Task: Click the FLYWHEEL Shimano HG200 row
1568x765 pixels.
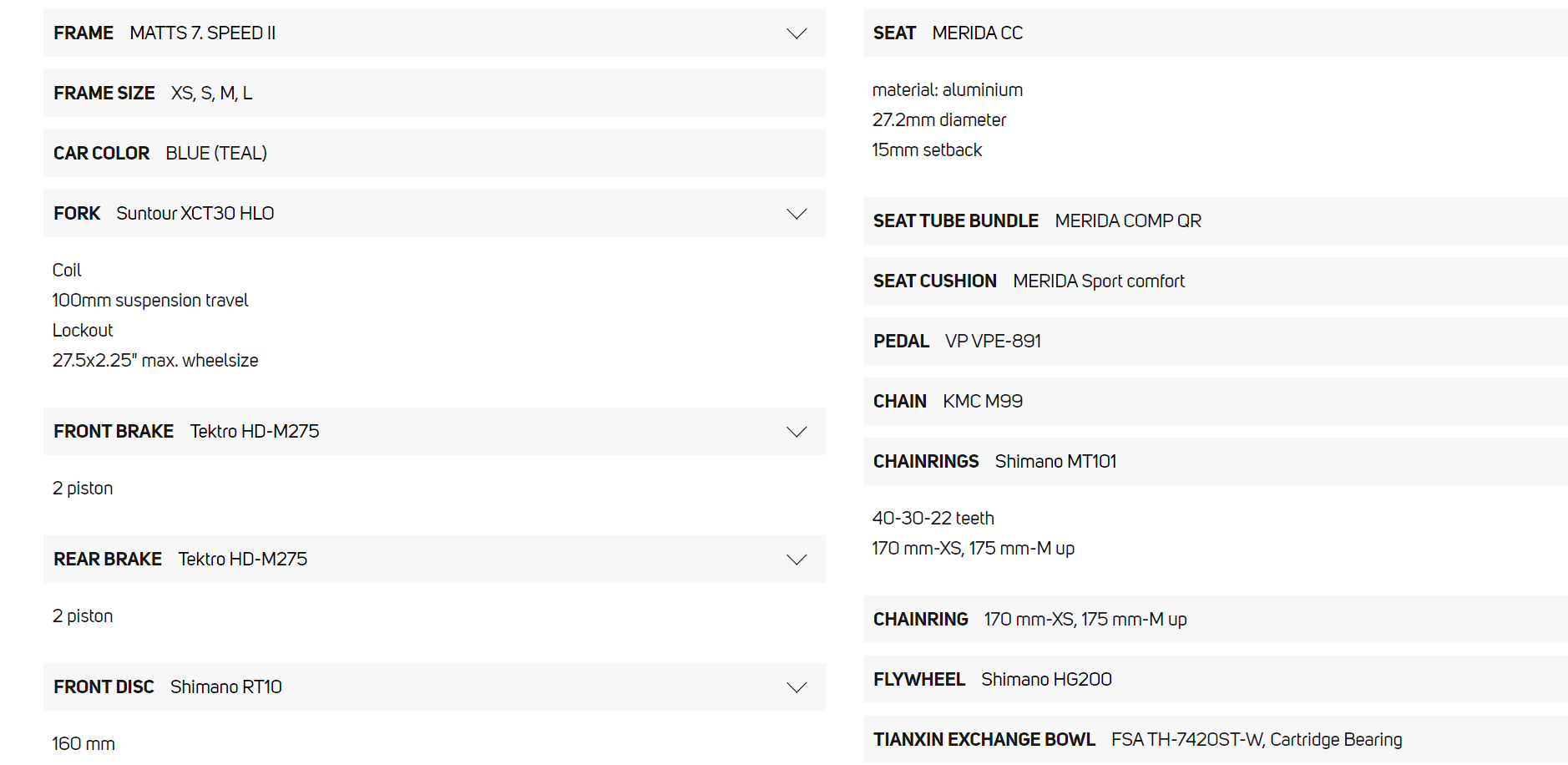Action: pos(1215,680)
